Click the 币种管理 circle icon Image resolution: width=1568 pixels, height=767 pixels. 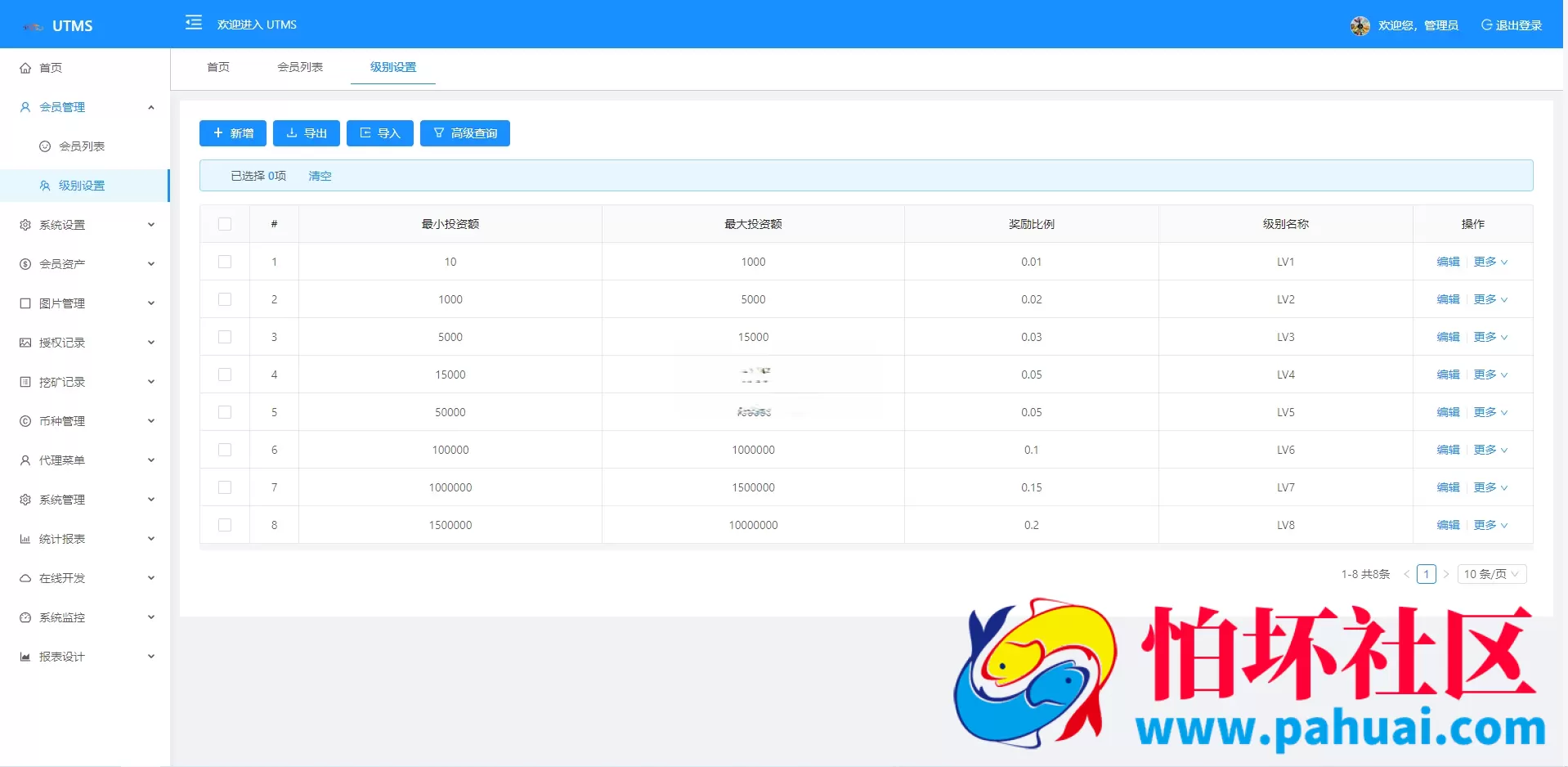pos(25,421)
